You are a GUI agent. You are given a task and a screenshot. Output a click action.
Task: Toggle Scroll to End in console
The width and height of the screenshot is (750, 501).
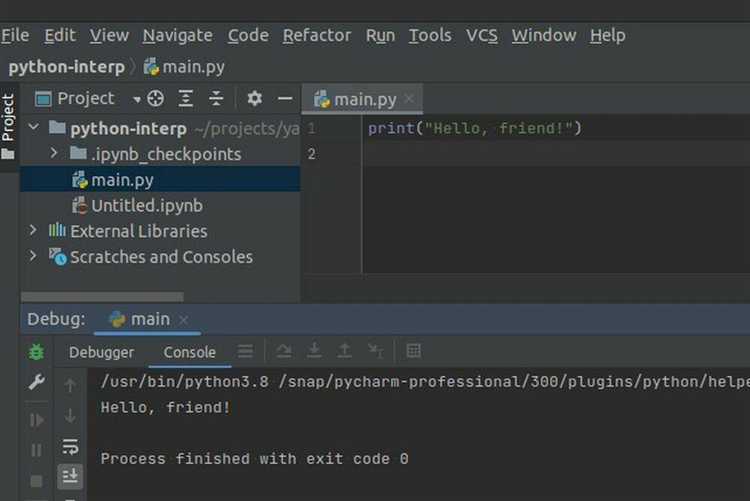70,475
